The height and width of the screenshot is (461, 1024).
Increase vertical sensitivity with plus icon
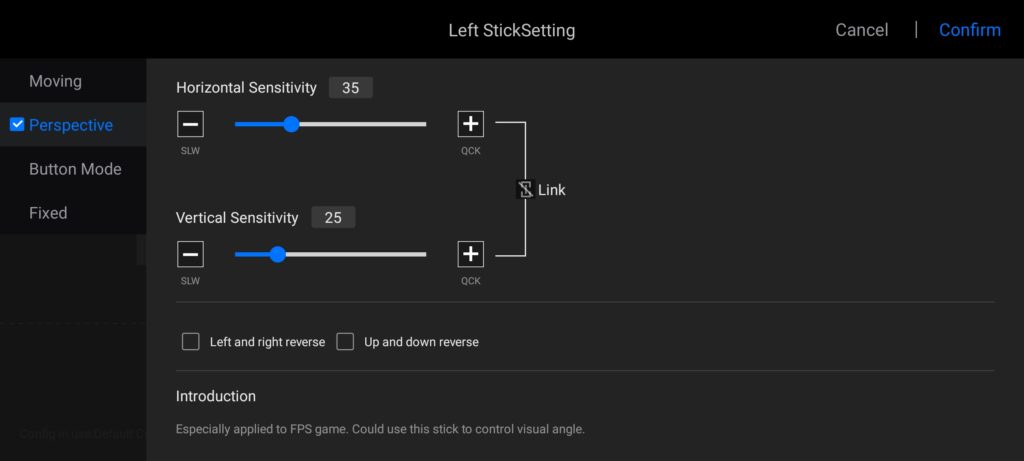(470, 254)
